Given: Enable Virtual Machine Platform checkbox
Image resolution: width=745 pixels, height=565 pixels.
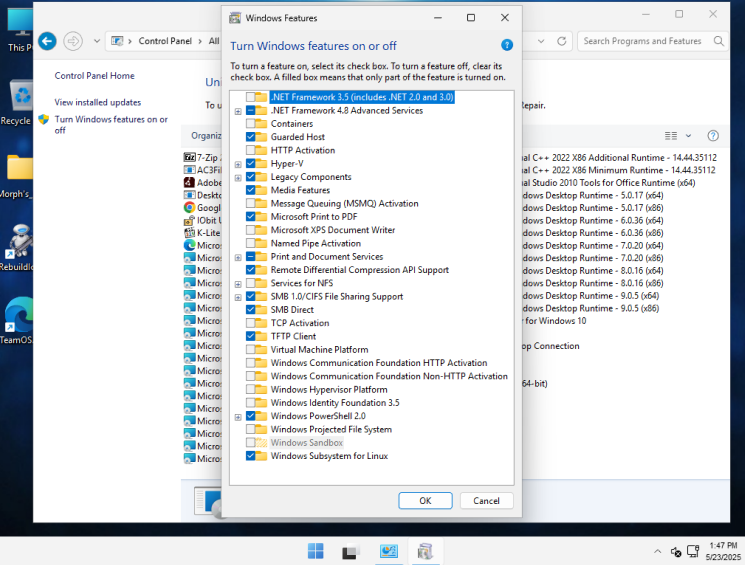Looking at the screenshot, I should [x=250, y=349].
